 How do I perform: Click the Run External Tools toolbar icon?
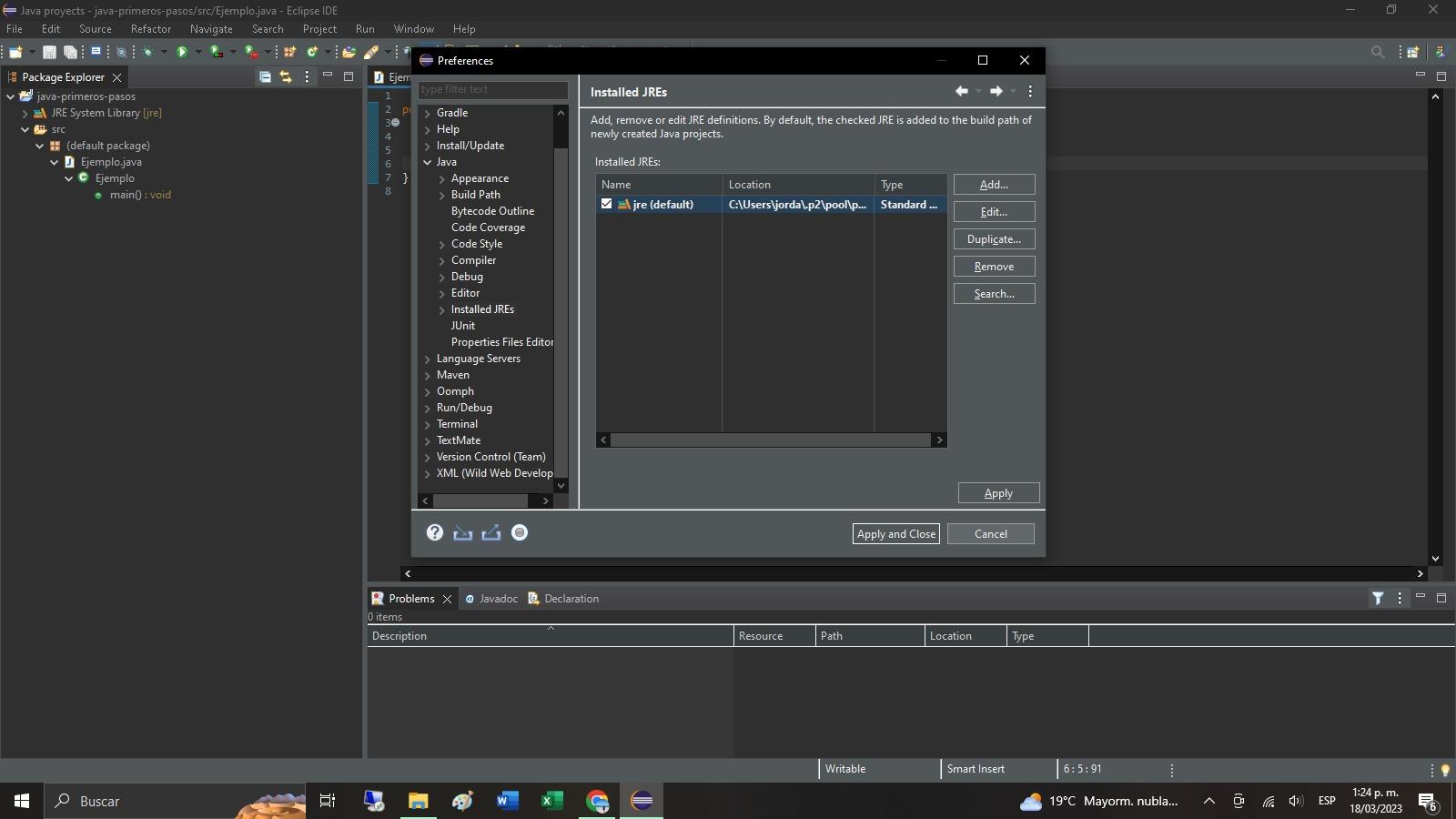[x=251, y=52]
